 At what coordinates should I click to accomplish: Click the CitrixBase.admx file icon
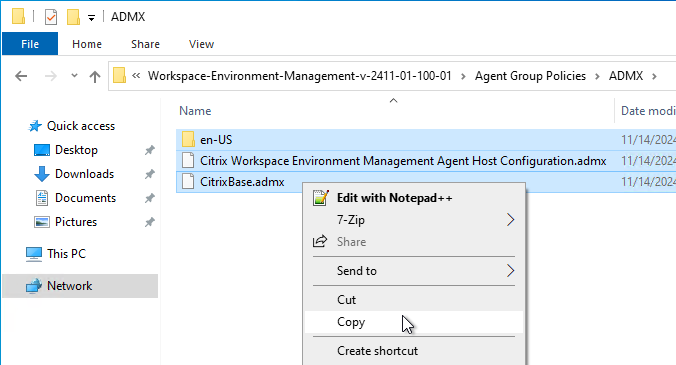188,181
